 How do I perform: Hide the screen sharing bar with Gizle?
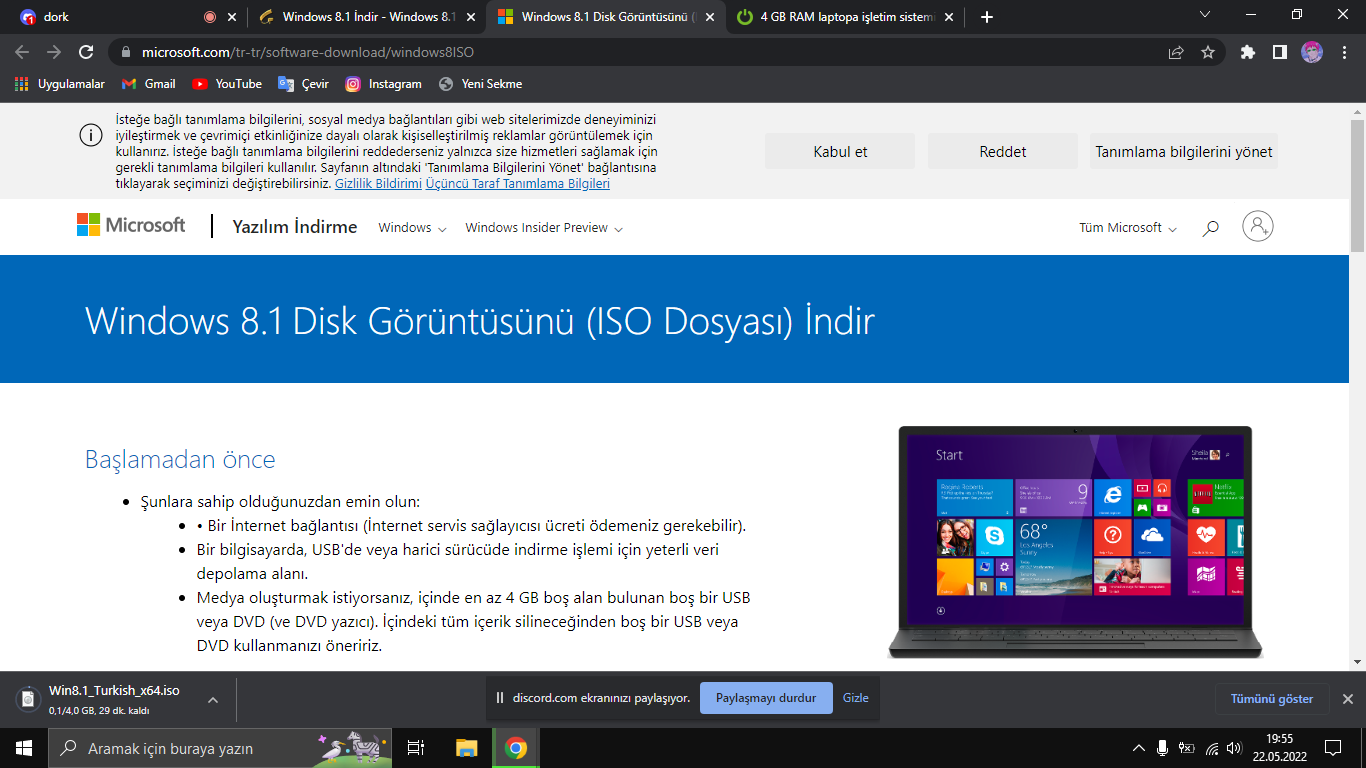tap(856, 698)
